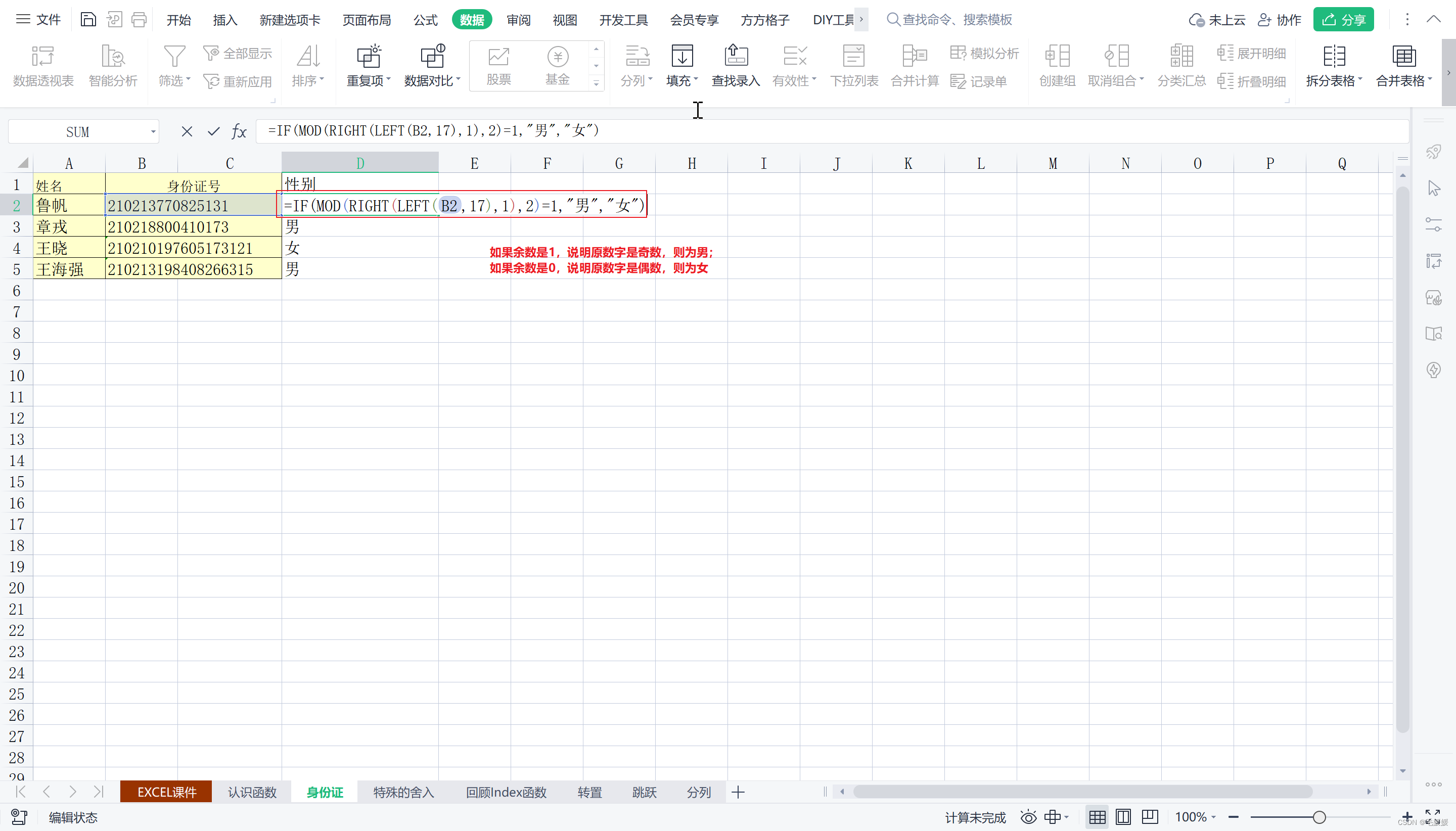
Task: Click the 有效性 data validation icon
Action: (795, 57)
